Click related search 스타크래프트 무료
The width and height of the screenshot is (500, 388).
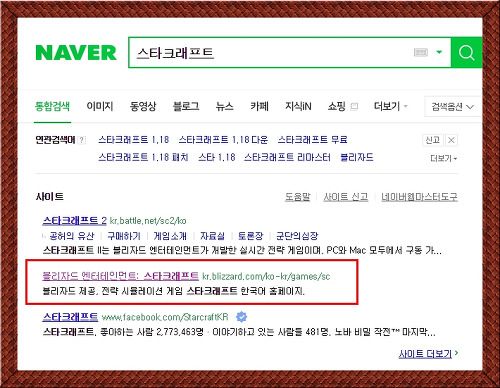pos(312,140)
